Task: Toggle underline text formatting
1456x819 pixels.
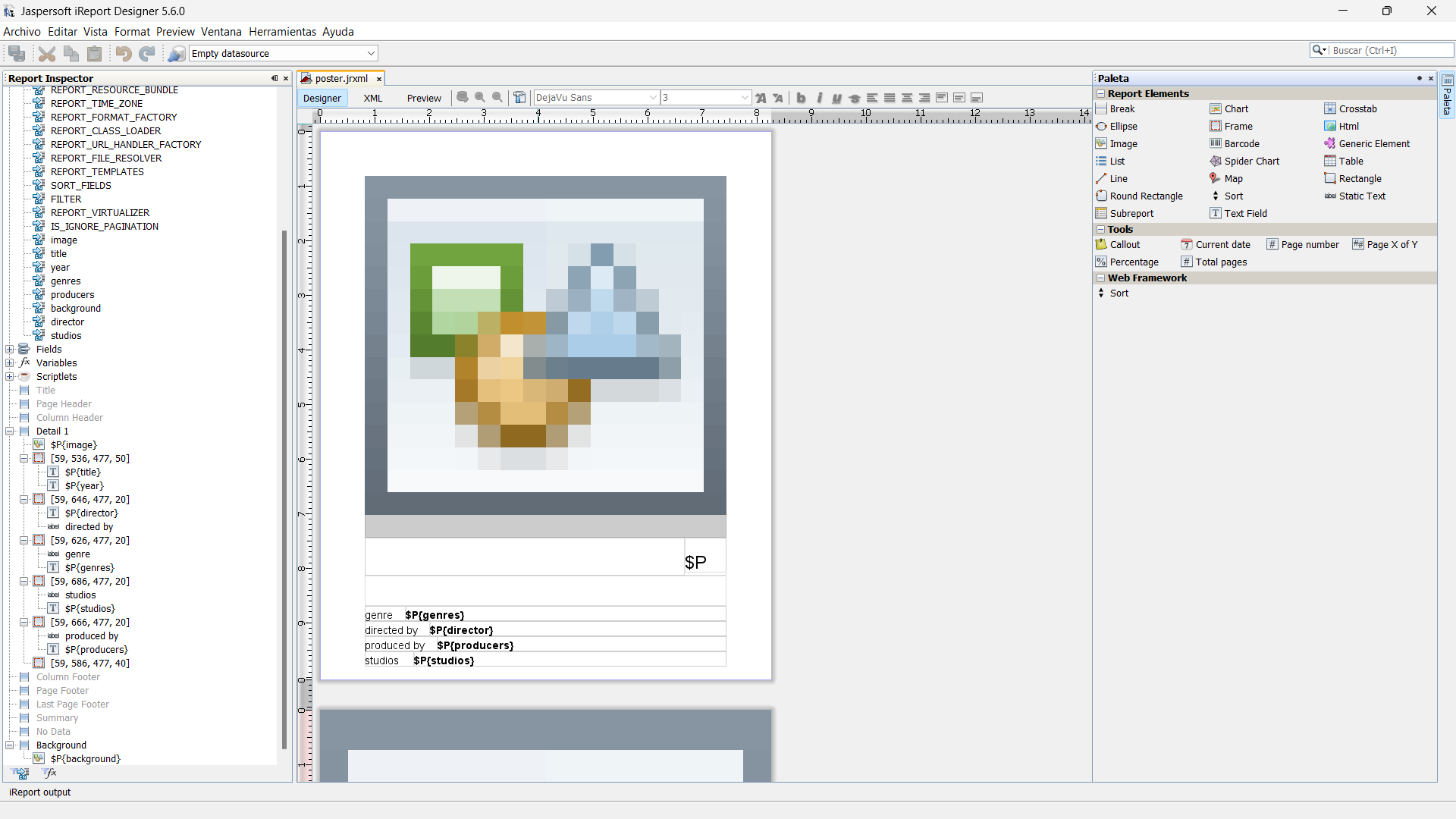Action: point(836,98)
